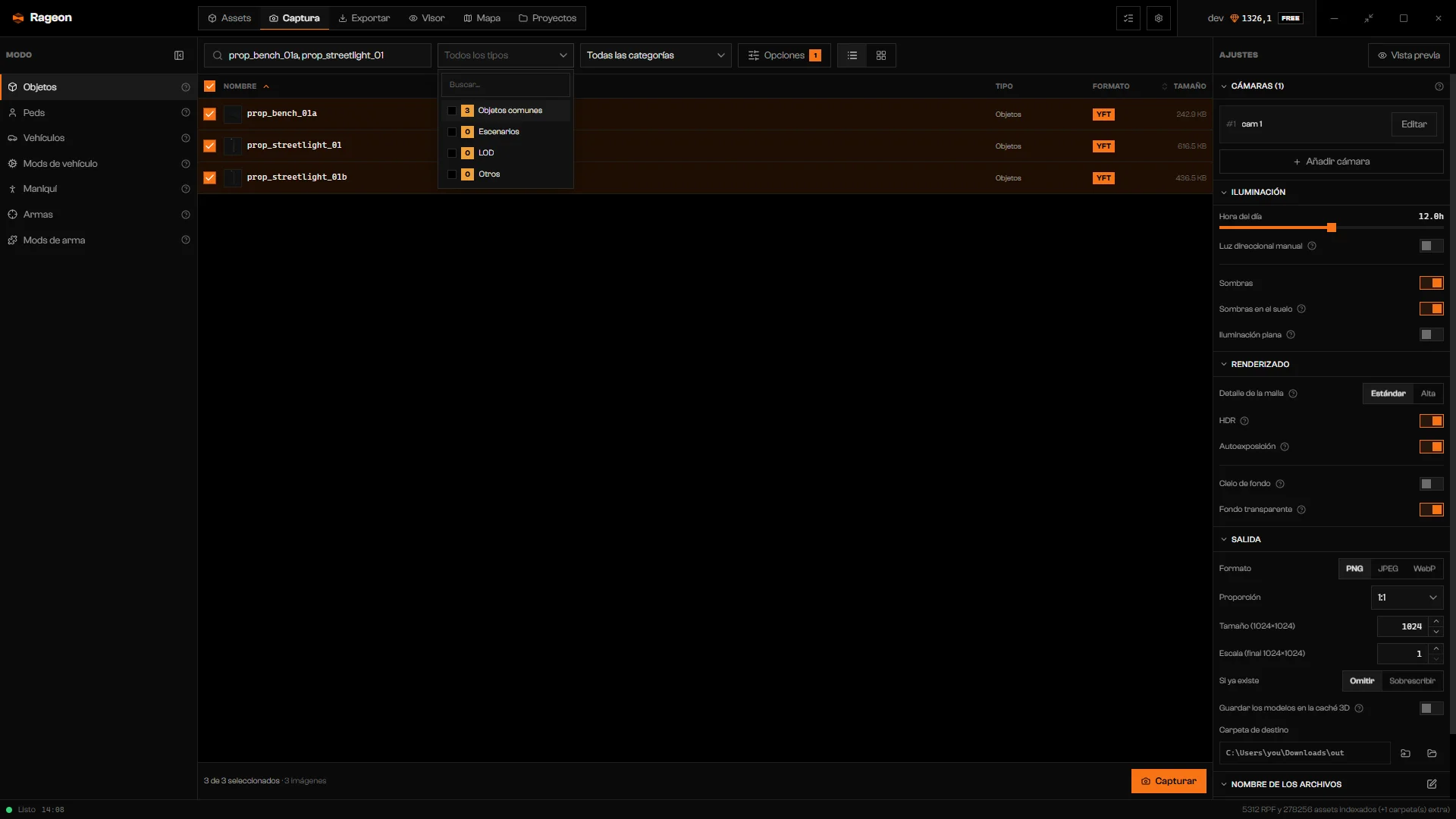Click help icon next to Mods de arma
1456x819 pixels.
(x=186, y=240)
